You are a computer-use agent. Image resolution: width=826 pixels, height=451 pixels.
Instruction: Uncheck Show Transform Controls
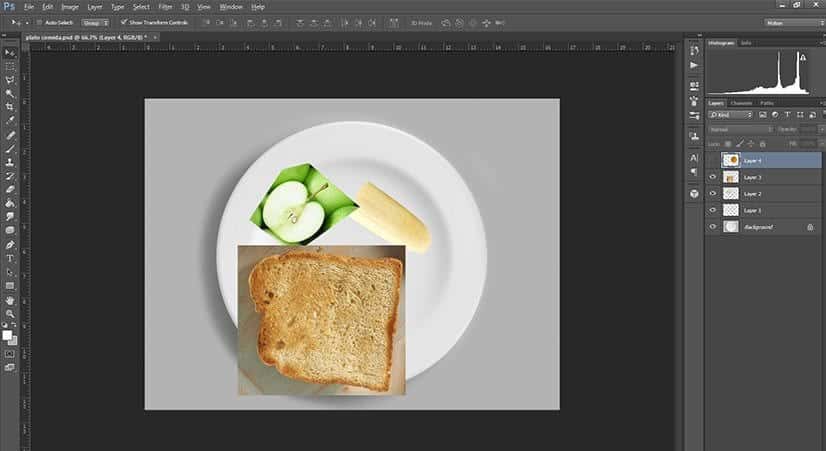(x=123, y=21)
